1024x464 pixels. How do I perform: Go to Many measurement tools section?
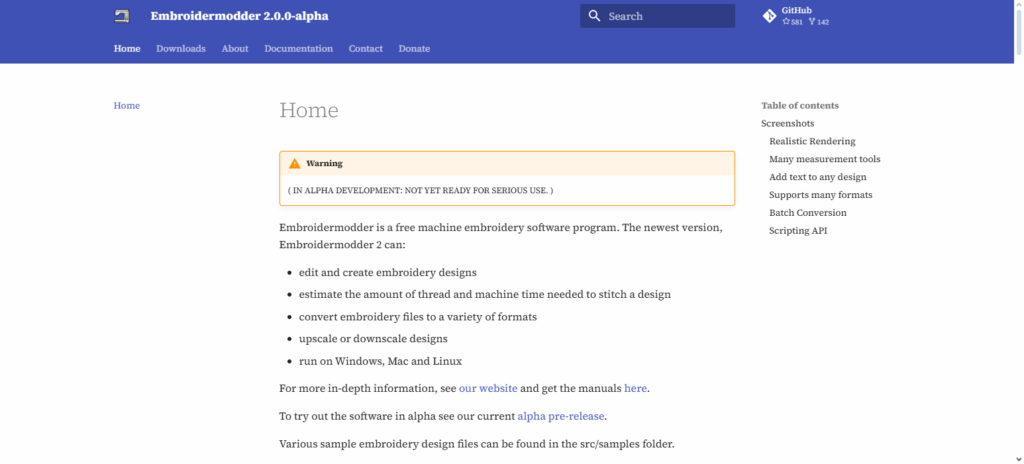tap(824, 159)
